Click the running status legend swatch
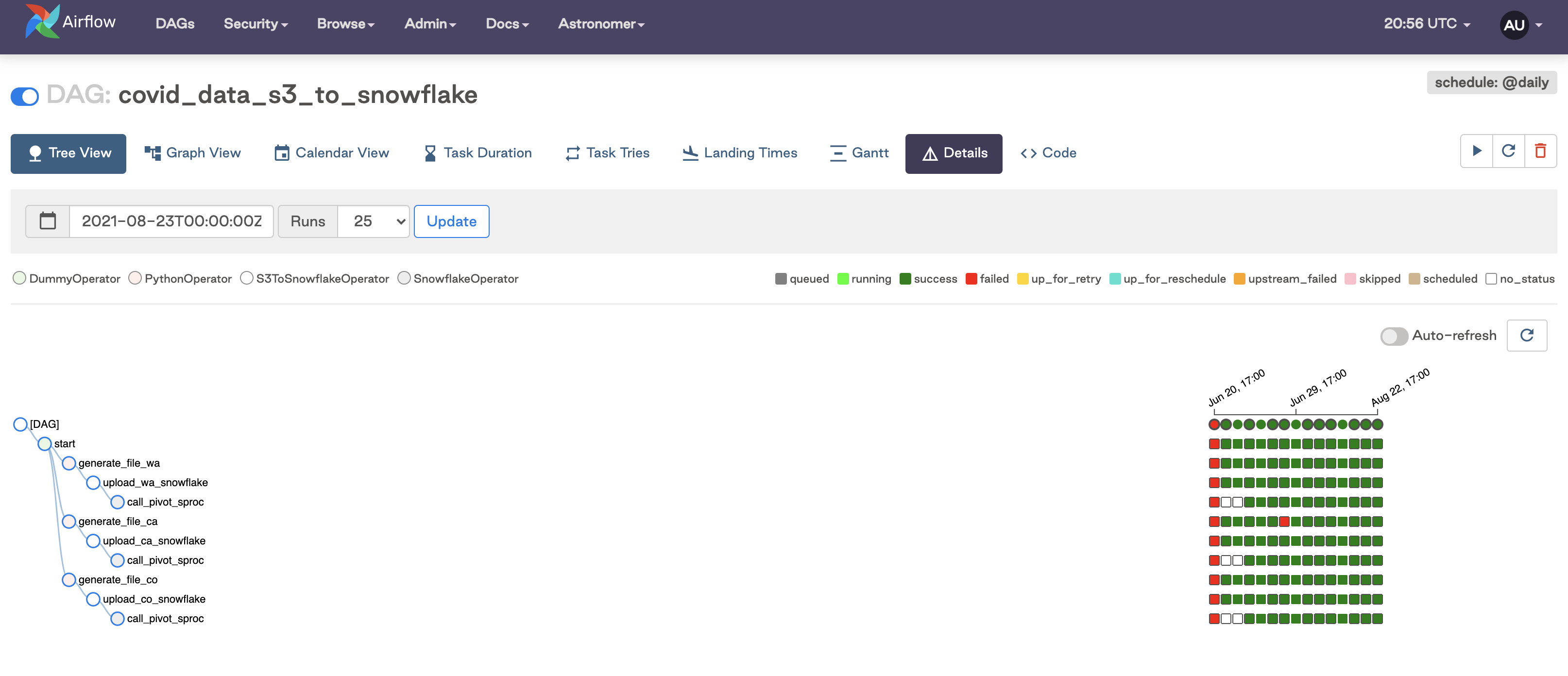Viewport: 1568px width, 676px height. pyautogui.click(x=843, y=279)
